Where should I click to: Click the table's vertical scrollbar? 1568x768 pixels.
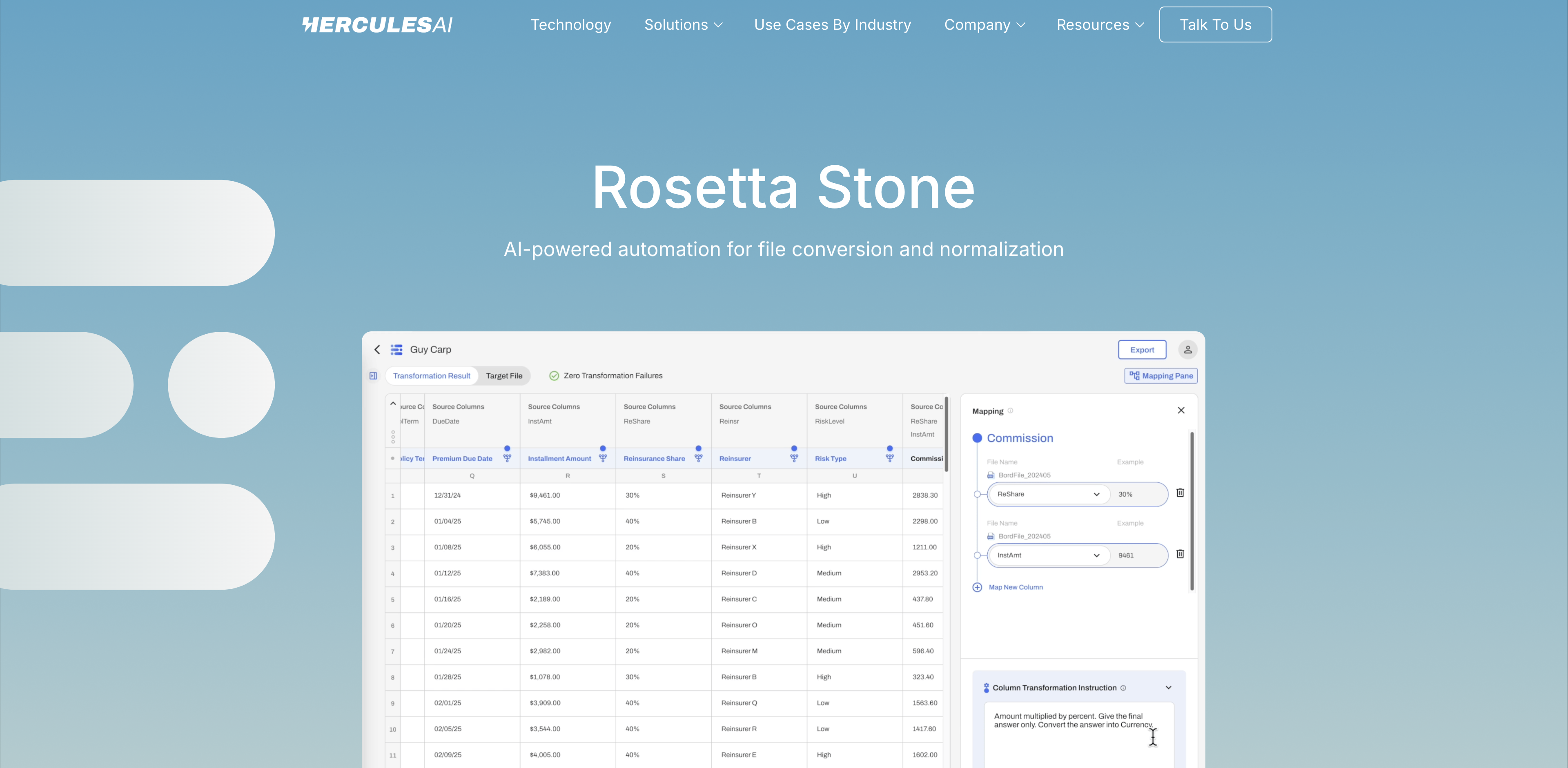pos(946,434)
